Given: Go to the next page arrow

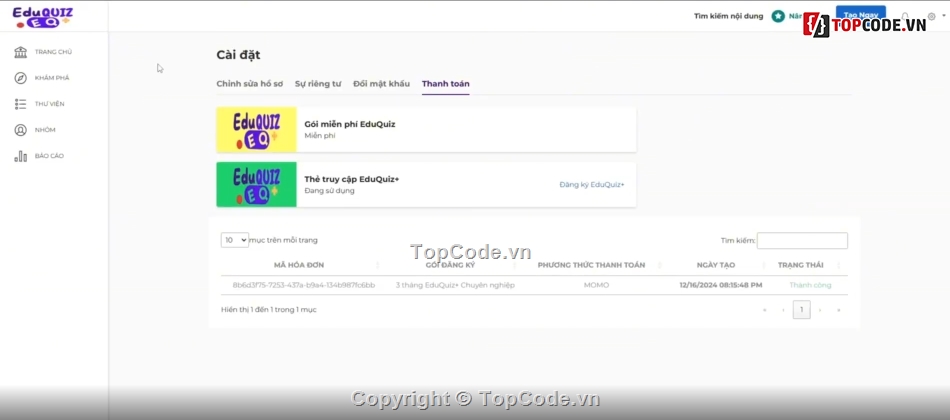Looking at the screenshot, I should [x=820, y=310].
